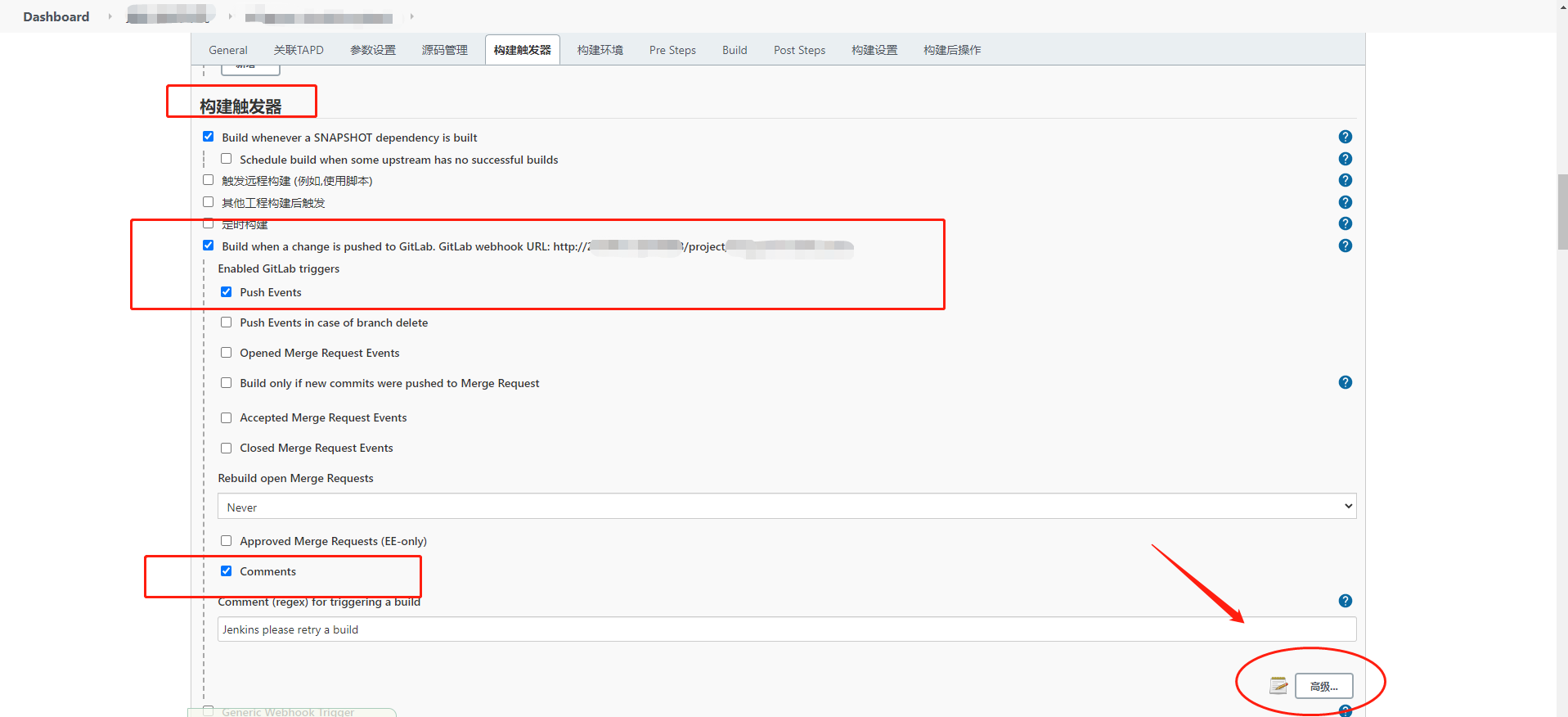Viewport: 1568px width, 717px height.
Task: Uncheck Push Events trigger
Action: tap(226, 292)
